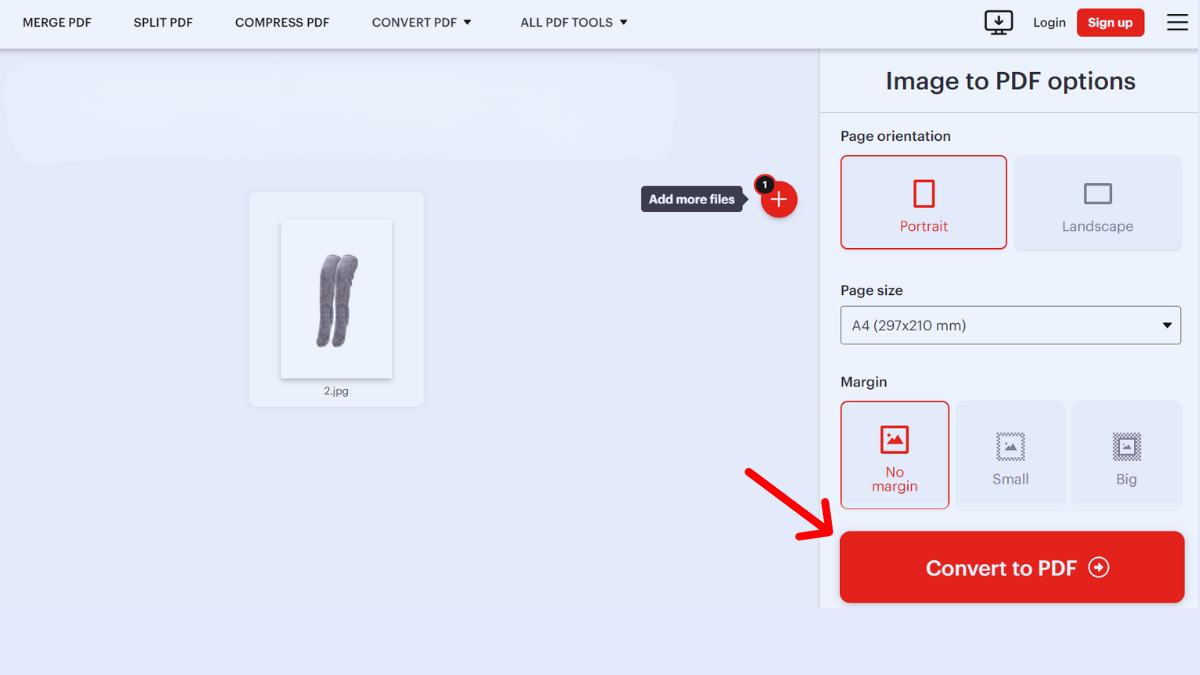Screen dimensions: 1200x675
Task: Expand the Convert PDF menu
Action: pos(421,22)
